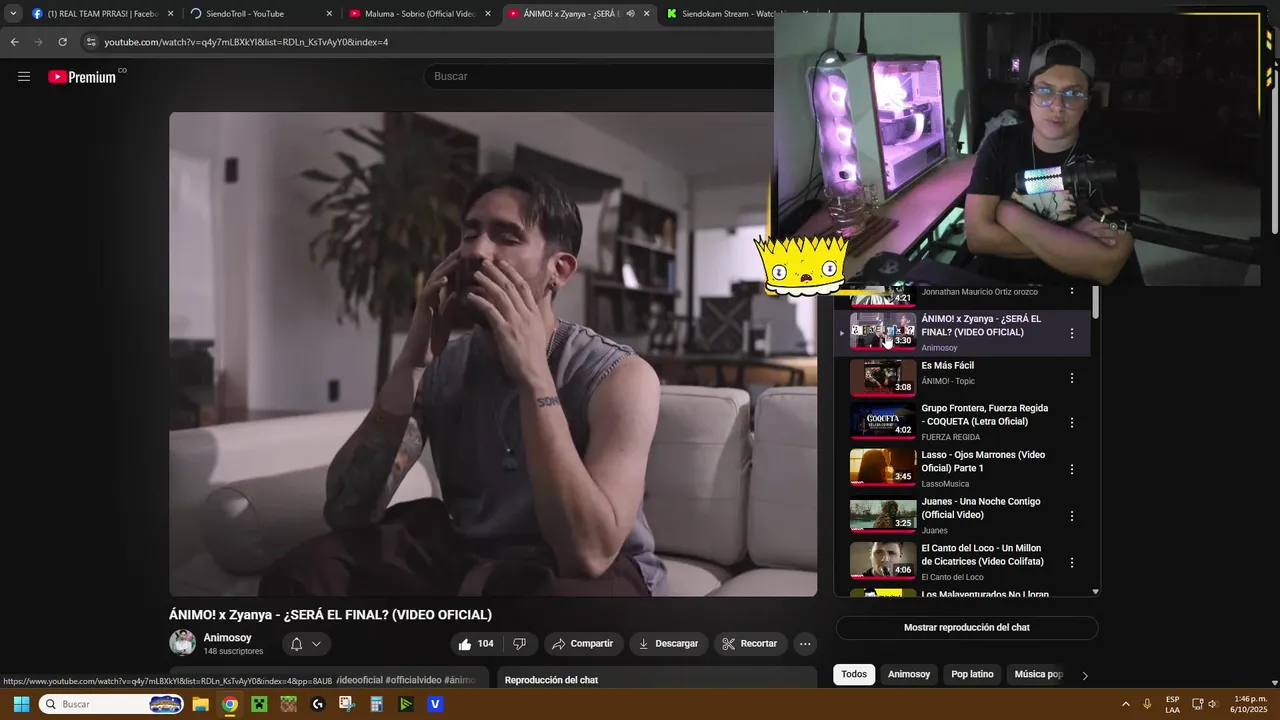
Task: Open options menu for COQUETA playlist item
Action: [1072, 423]
